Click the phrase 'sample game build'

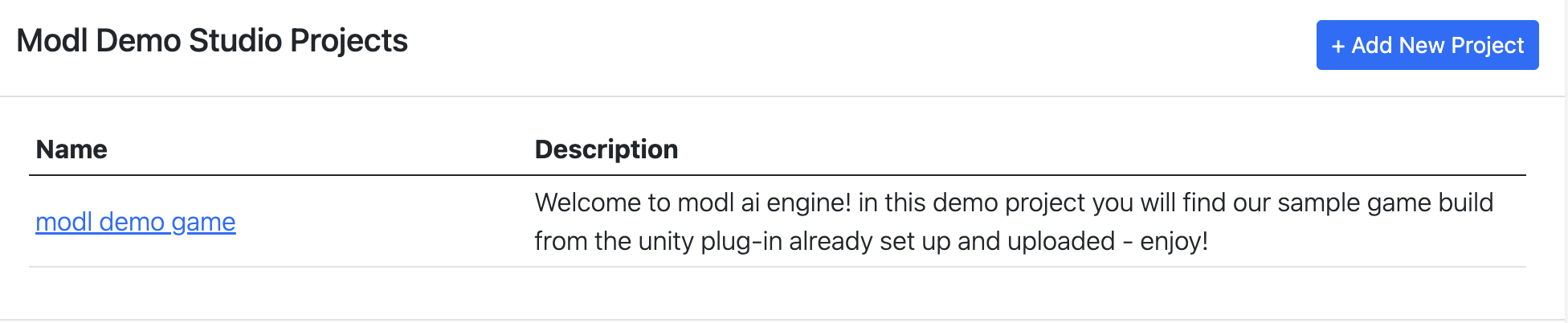pos(1385,202)
